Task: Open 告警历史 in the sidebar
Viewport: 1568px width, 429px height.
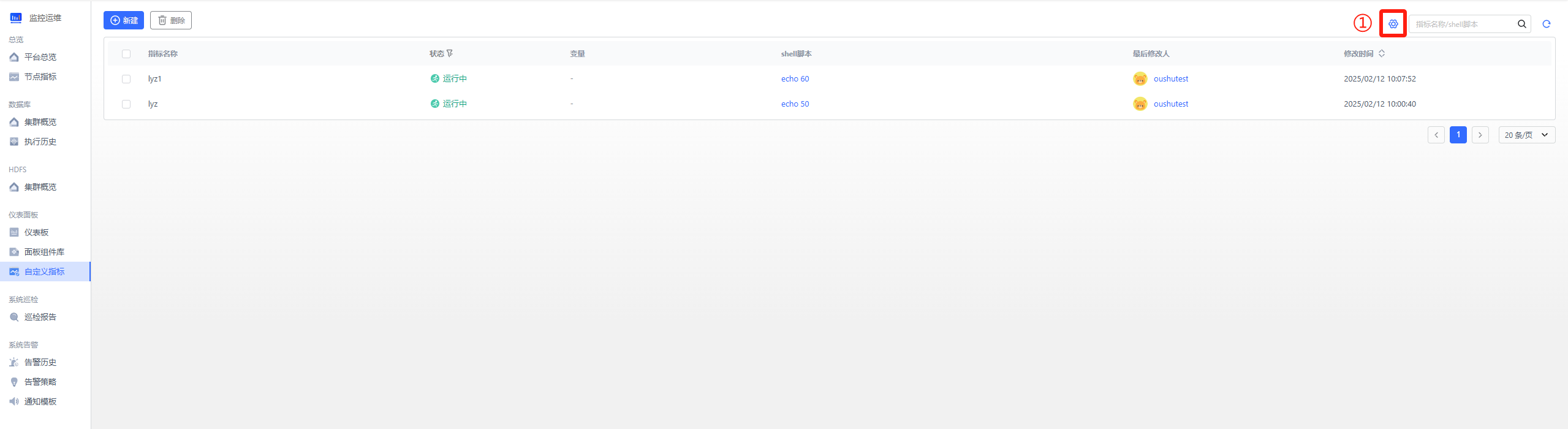Action: [x=40, y=362]
